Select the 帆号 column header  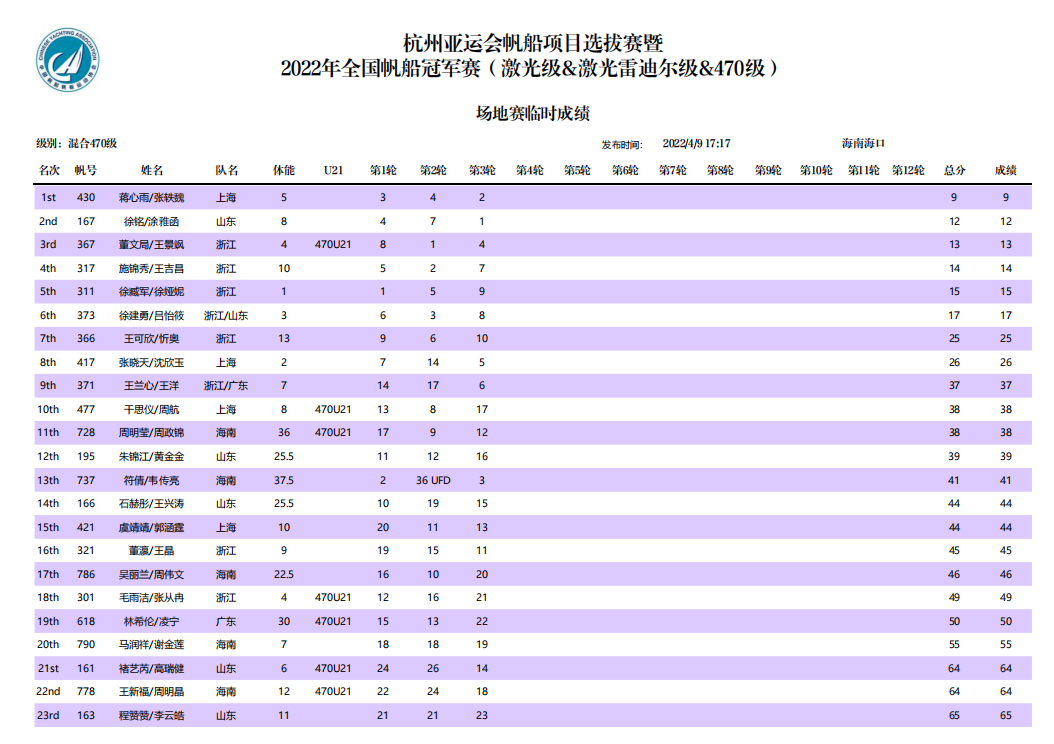pos(86,171)
